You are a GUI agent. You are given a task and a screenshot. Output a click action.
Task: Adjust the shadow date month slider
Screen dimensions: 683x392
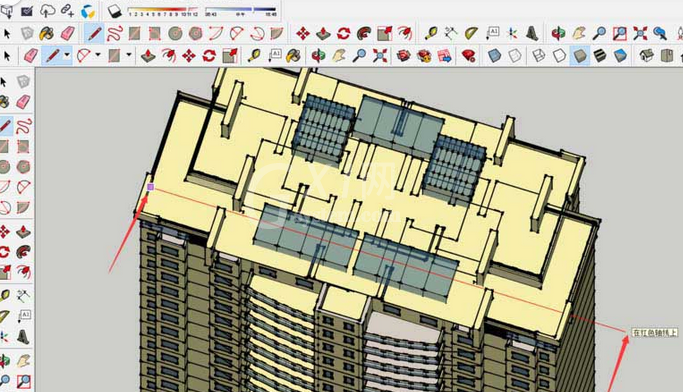pos(163,10)
